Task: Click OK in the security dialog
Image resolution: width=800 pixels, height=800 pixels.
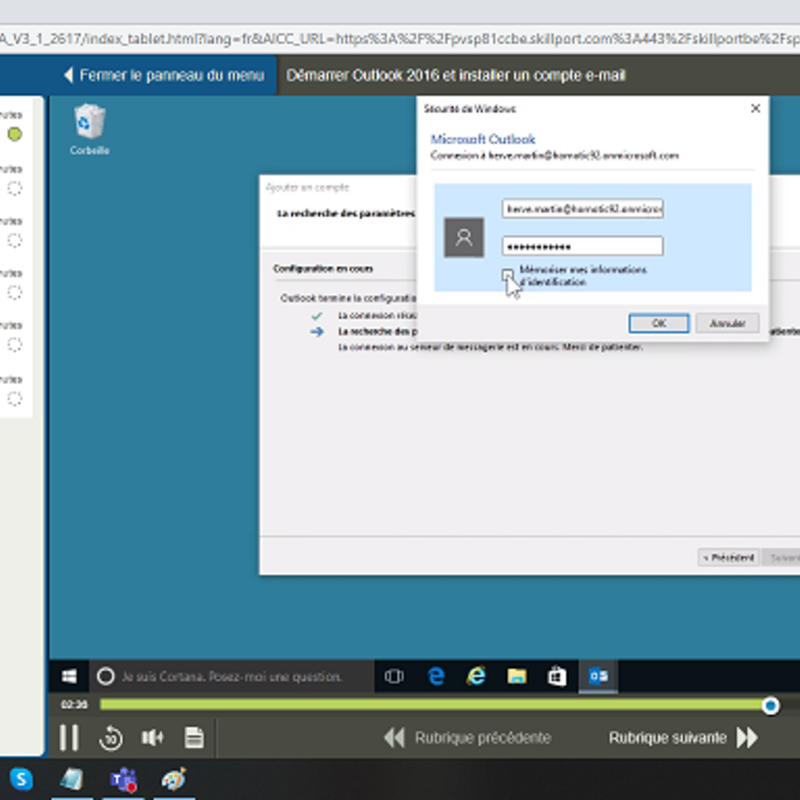Action: coord(659,323)
